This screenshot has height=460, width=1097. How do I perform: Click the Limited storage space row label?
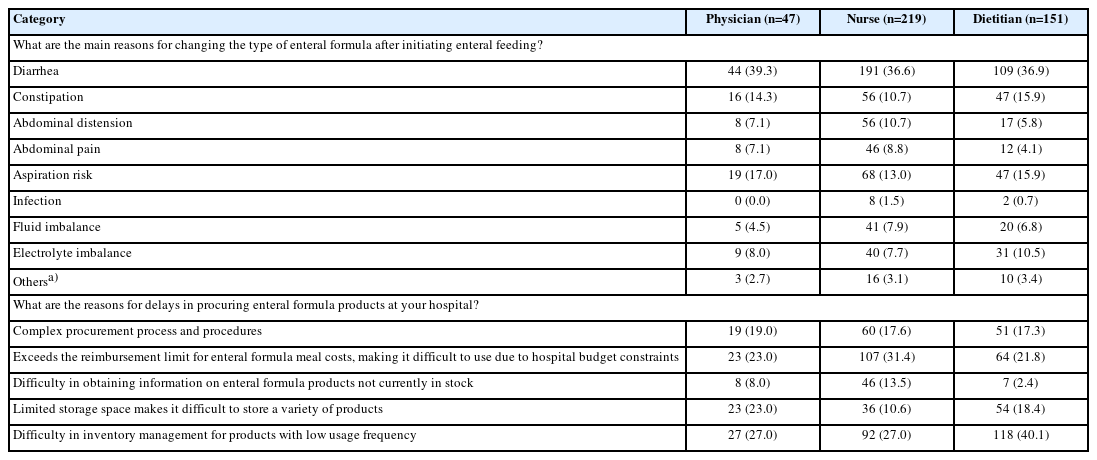tap(197, 410)
